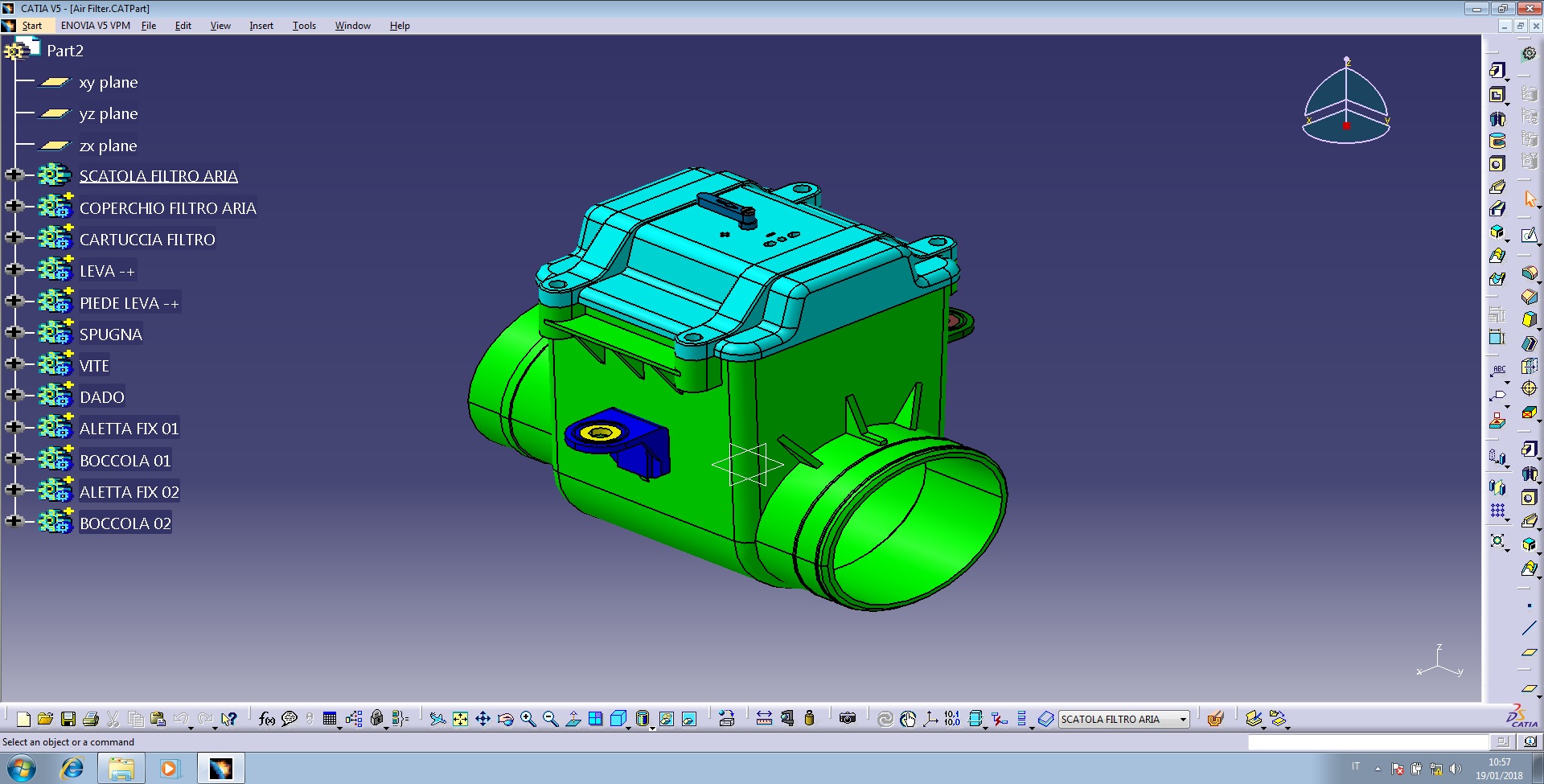
Task: Click the 3D compass in the viewport
Action: pos(1346,102)
